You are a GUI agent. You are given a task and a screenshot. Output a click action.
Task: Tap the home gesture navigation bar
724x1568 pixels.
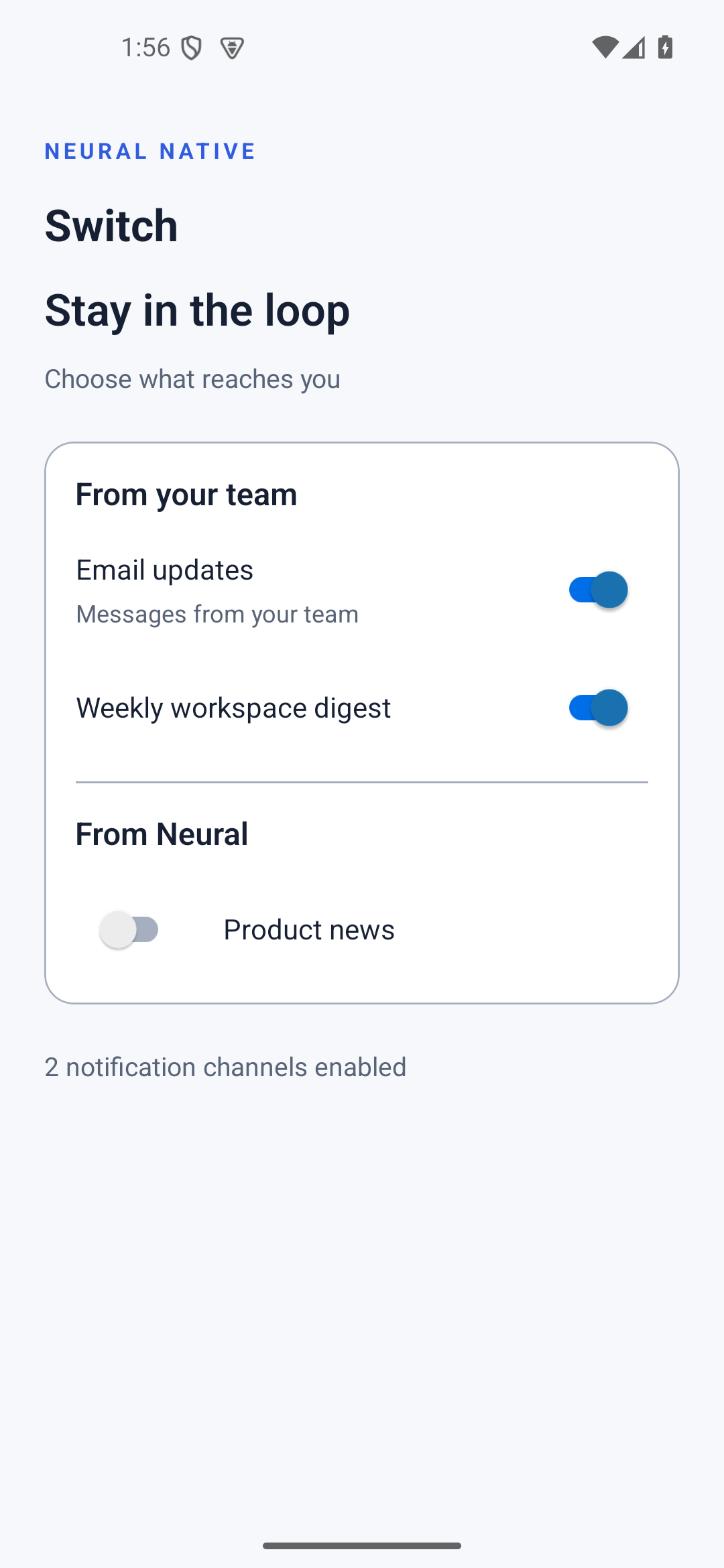coord(362,1546)
